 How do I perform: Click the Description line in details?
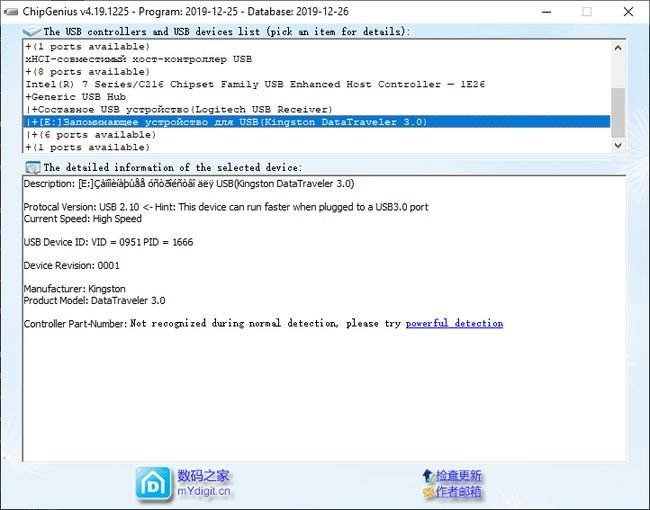point(189,184)
